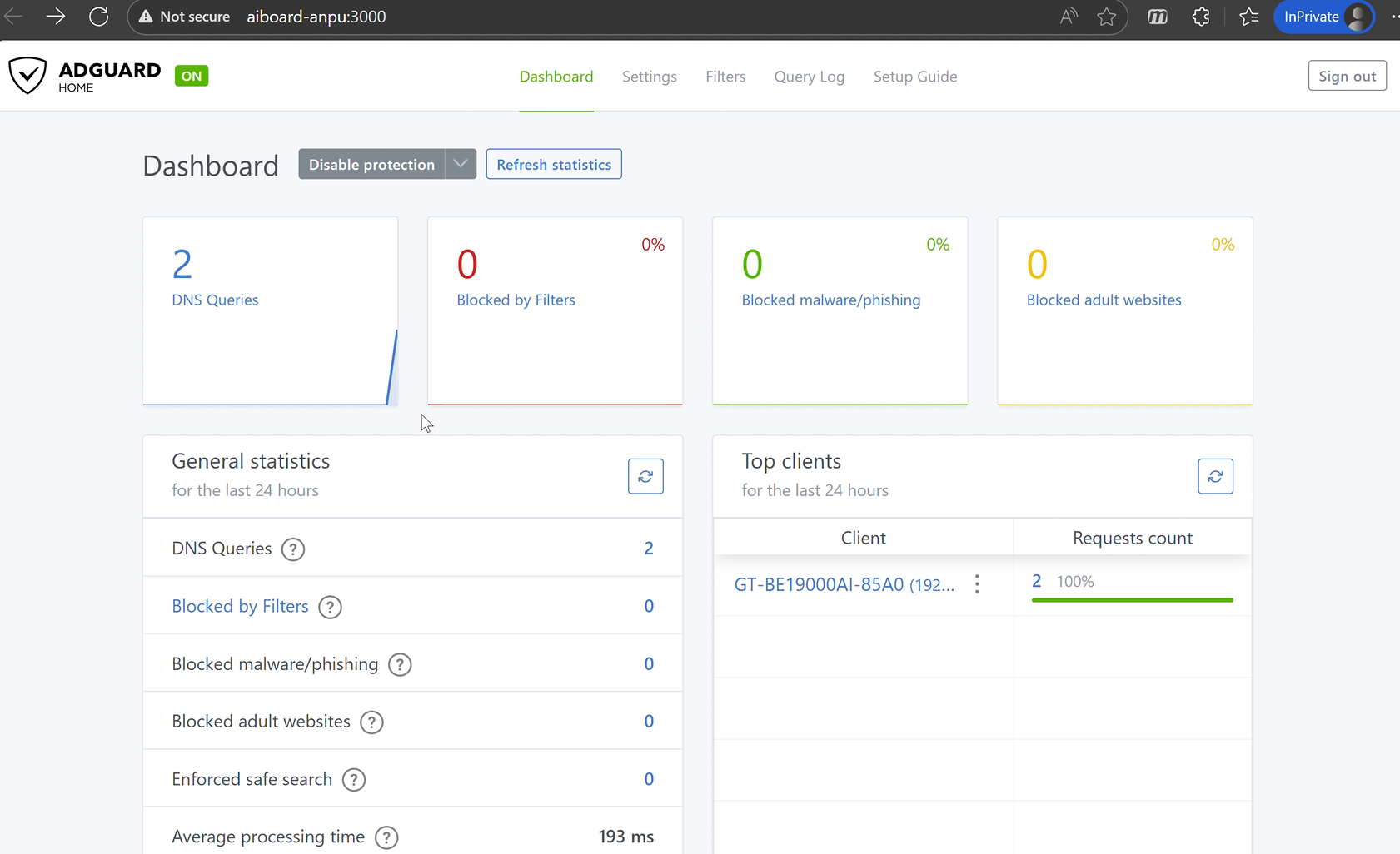Open options menu for GT-BE19000AI-85A0 client
The height and width of the screenshot is (854, 1400).
977,584
